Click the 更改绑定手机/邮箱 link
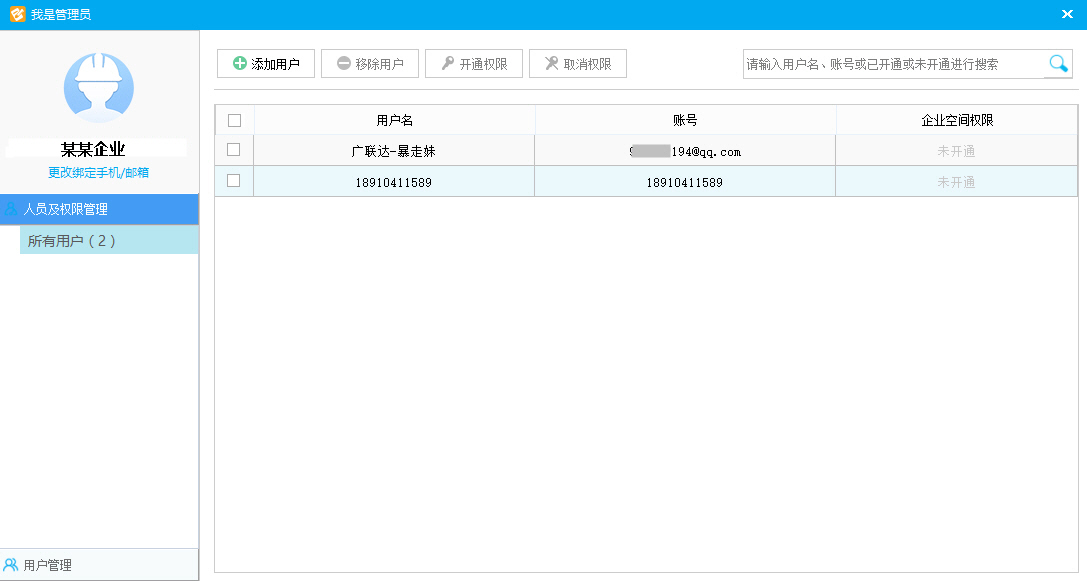Image resolution: width=1087 pixels, height=581 pixels. point(98,172)
